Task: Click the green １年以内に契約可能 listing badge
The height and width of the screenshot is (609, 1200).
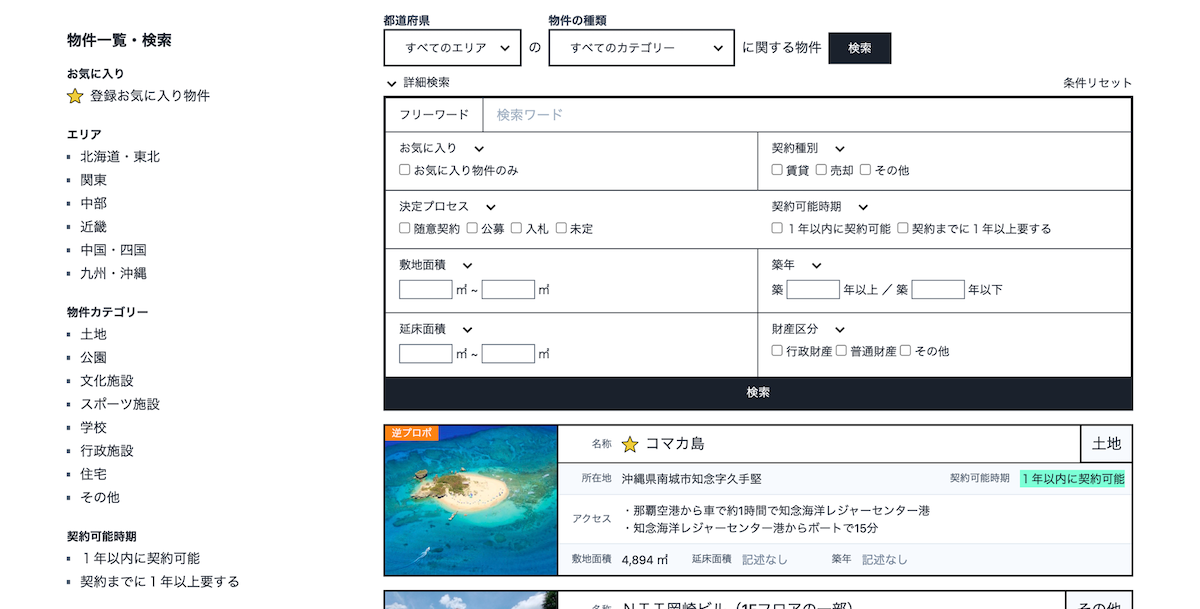Action: [1073, 479]
